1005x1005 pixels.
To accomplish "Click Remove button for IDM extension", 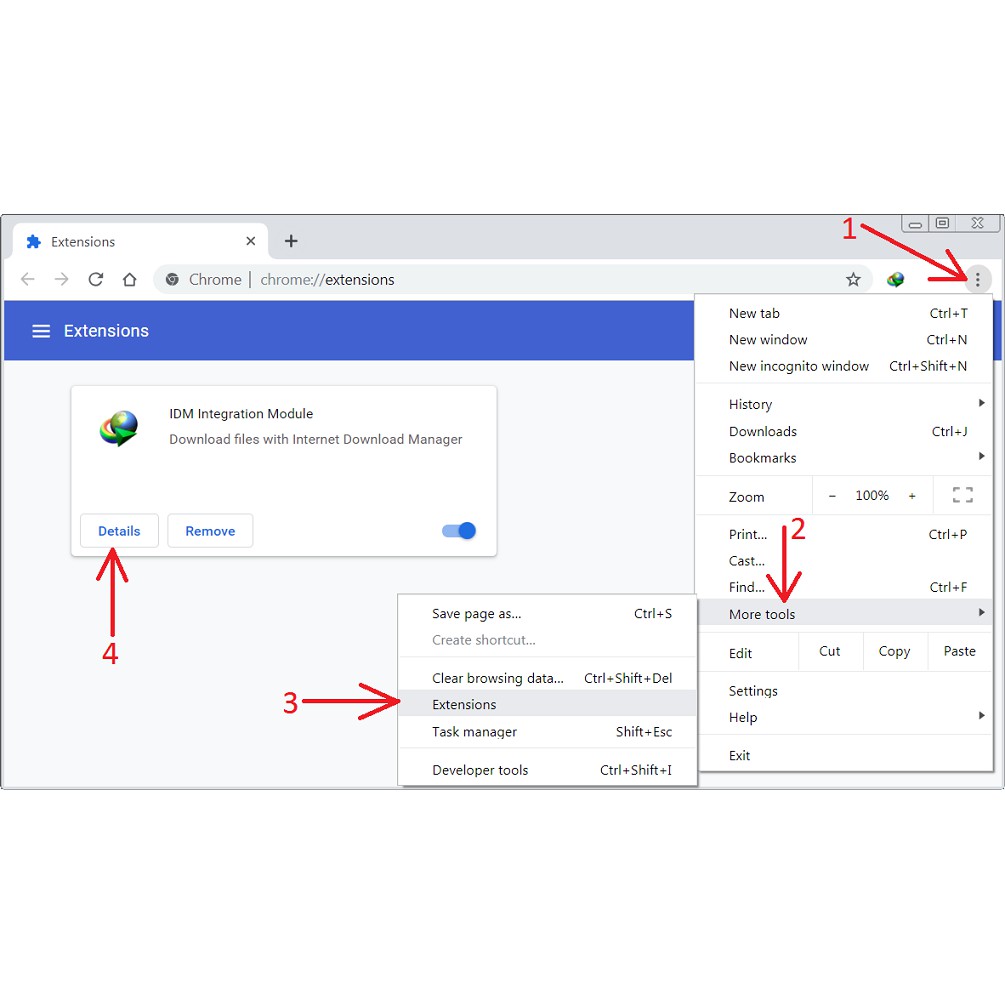I will 210,531.
